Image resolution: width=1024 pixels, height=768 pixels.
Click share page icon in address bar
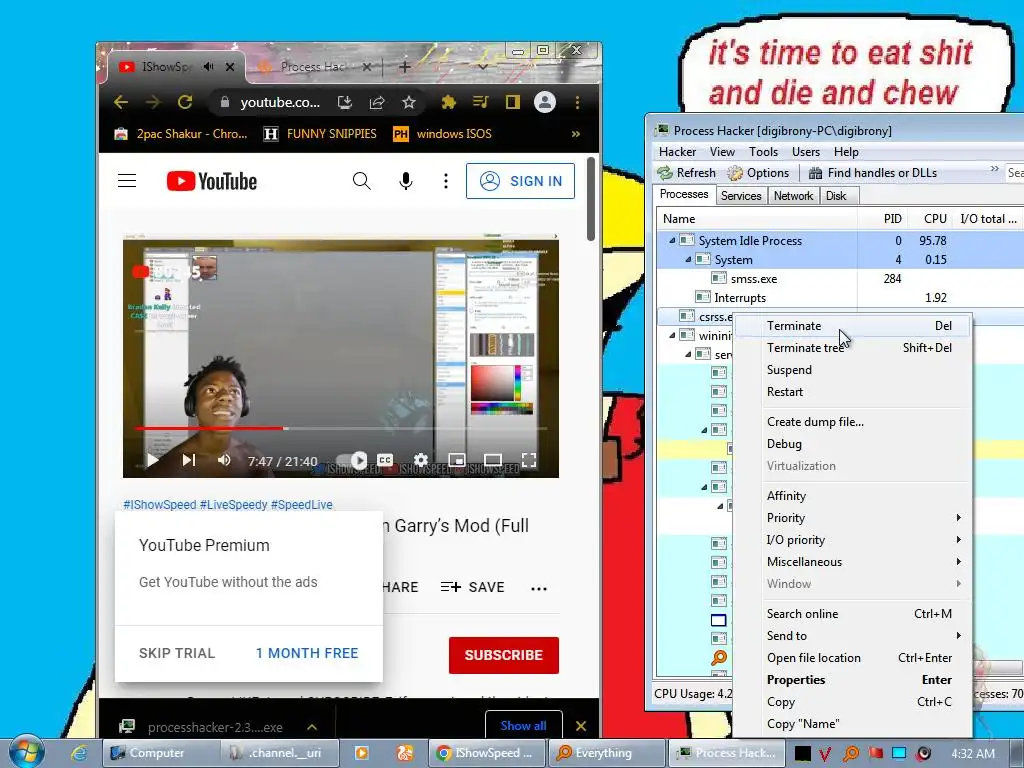click(x=377, y=102)
